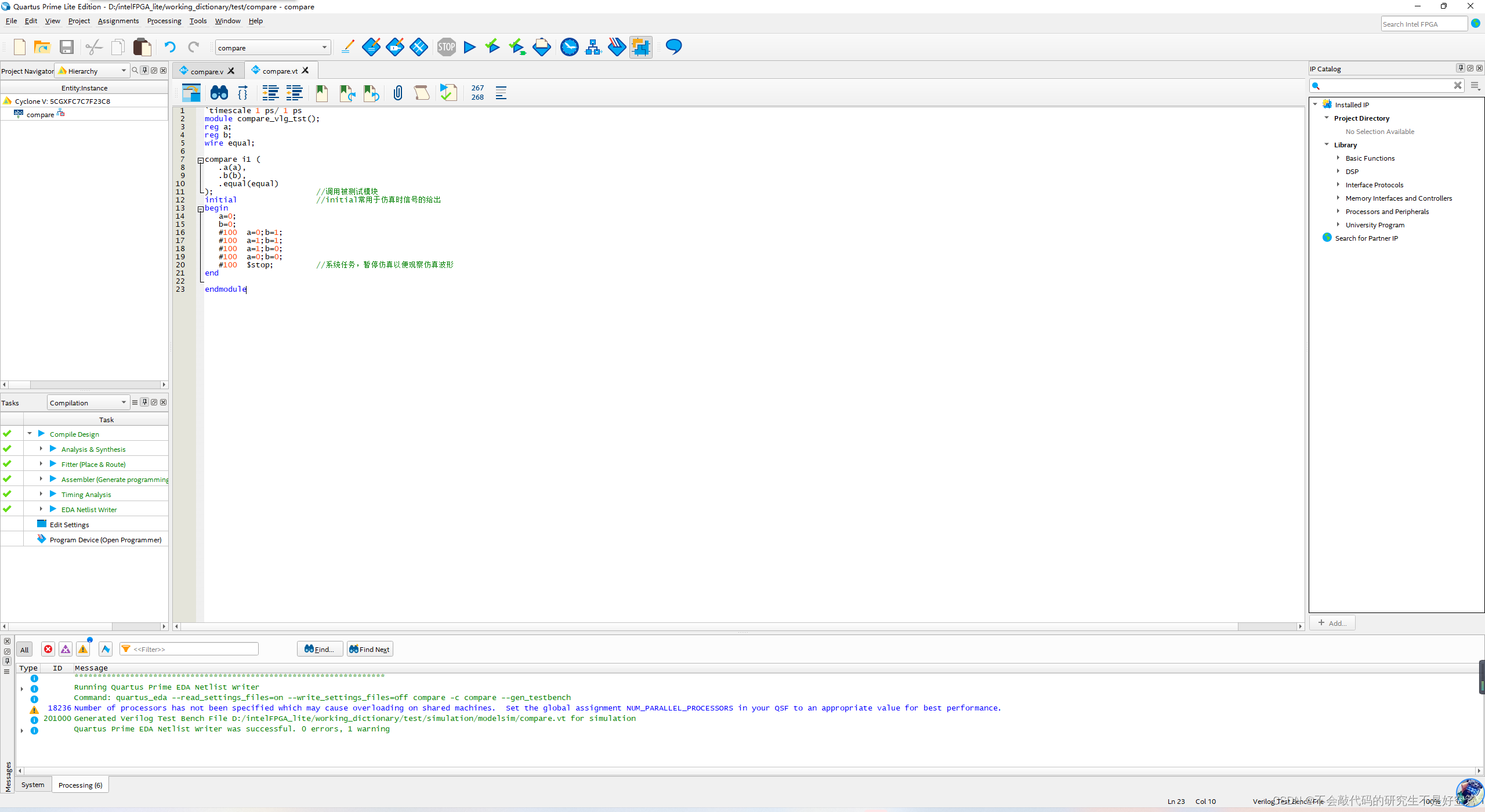Switch to the compare.v tab
The image size is (1485, 812).
[207, 71]
